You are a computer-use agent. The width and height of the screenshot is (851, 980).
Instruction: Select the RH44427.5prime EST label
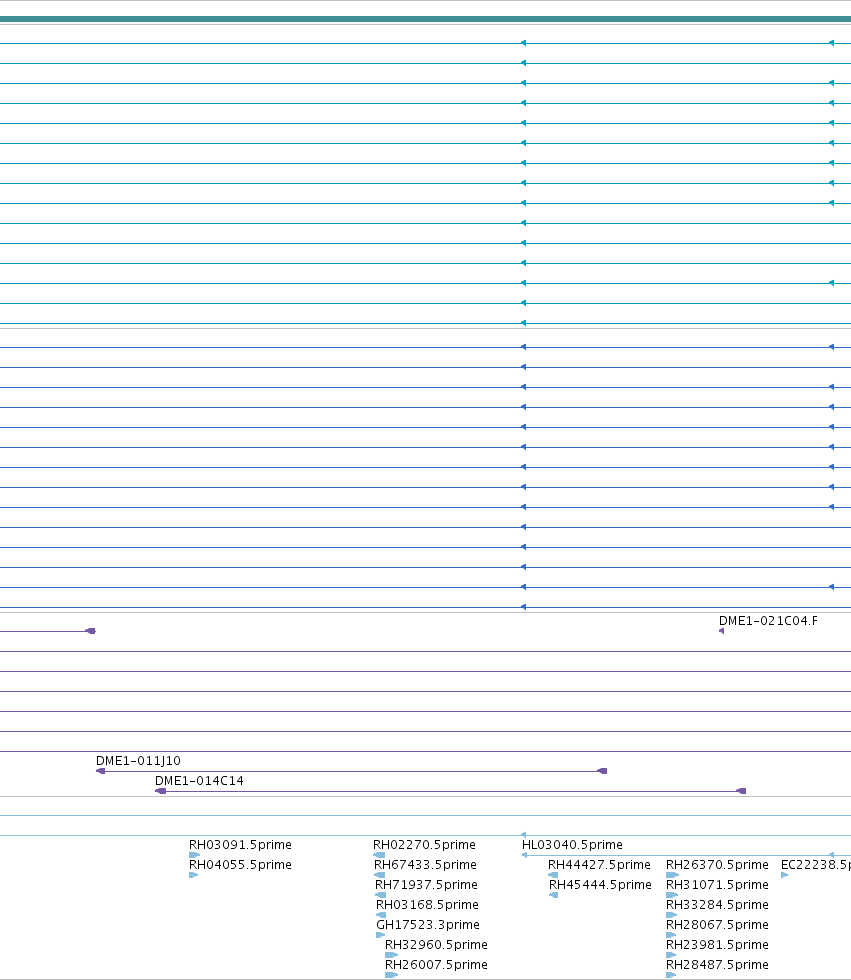pyautogui.click(x=599, y=865)
